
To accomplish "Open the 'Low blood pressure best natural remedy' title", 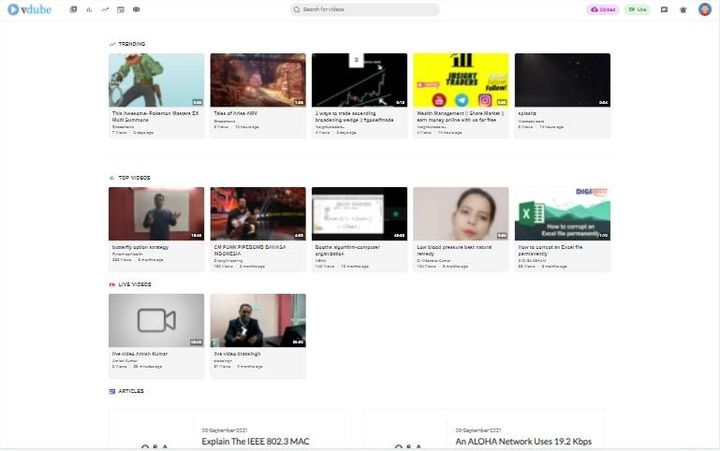I will (x=454, y=250).
